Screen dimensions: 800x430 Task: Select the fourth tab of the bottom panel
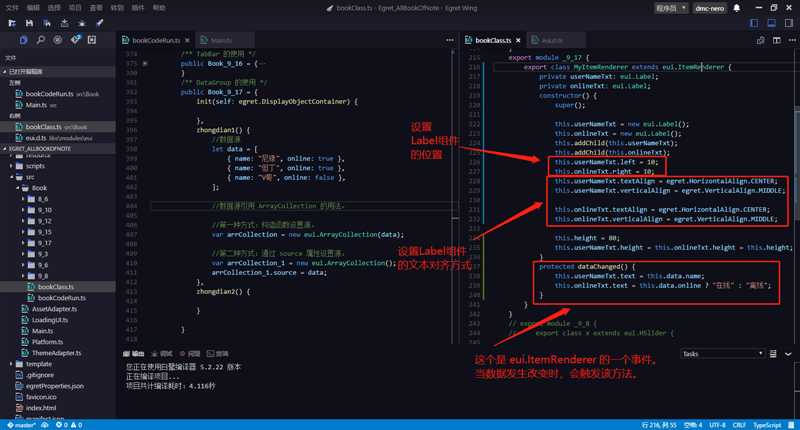coord(217,353)
